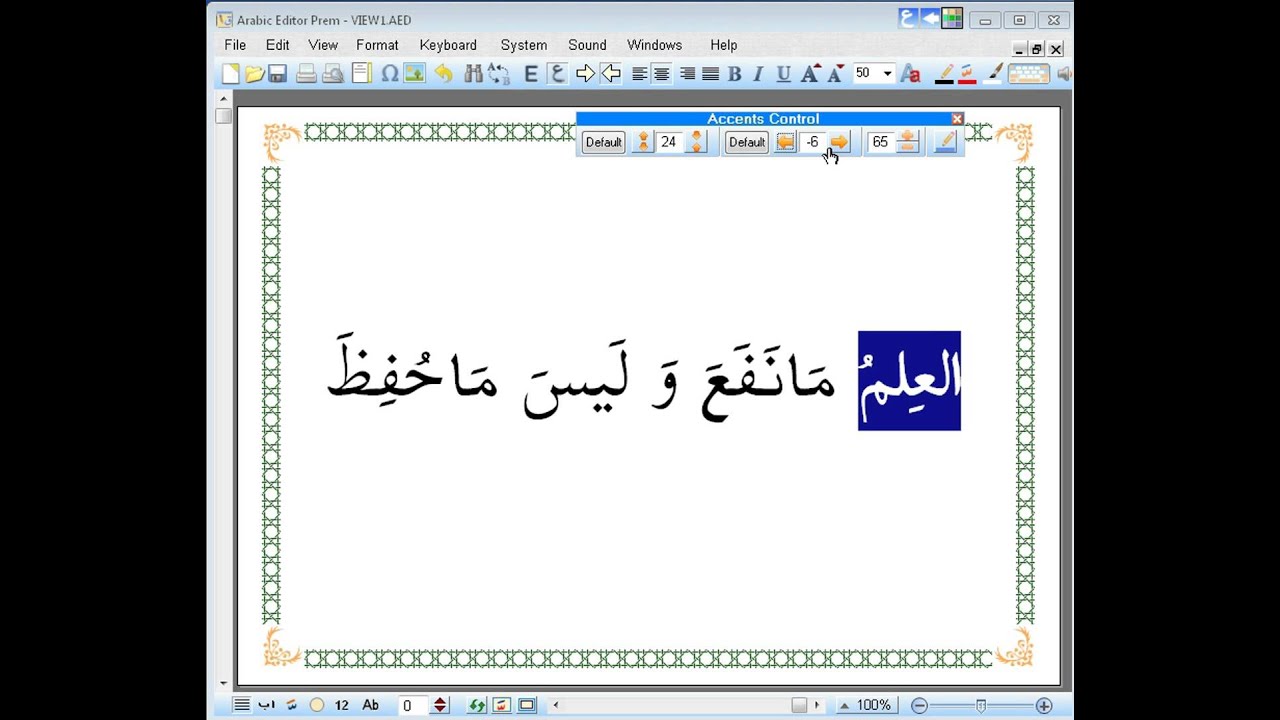The width and height of the screenshot is (1280, 720).
Task: Open print preview icon
Action: 333,73
